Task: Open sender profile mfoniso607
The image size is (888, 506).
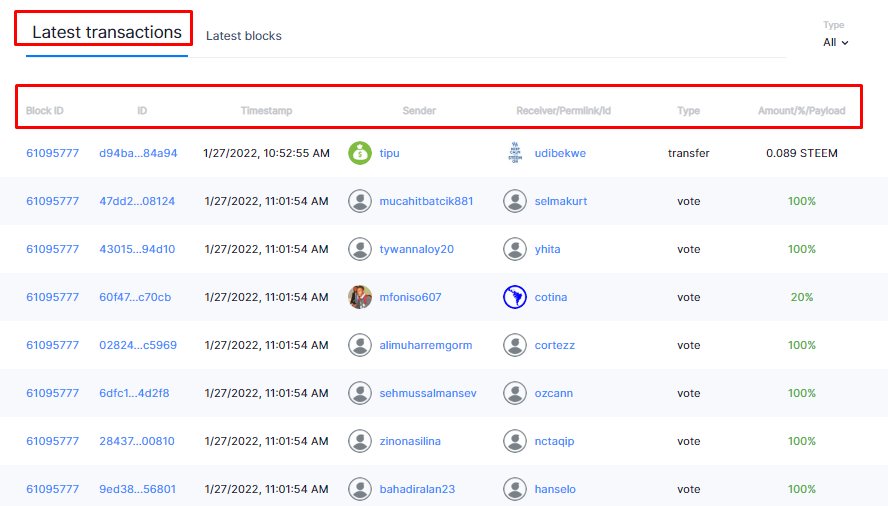Action: (410, 297)
